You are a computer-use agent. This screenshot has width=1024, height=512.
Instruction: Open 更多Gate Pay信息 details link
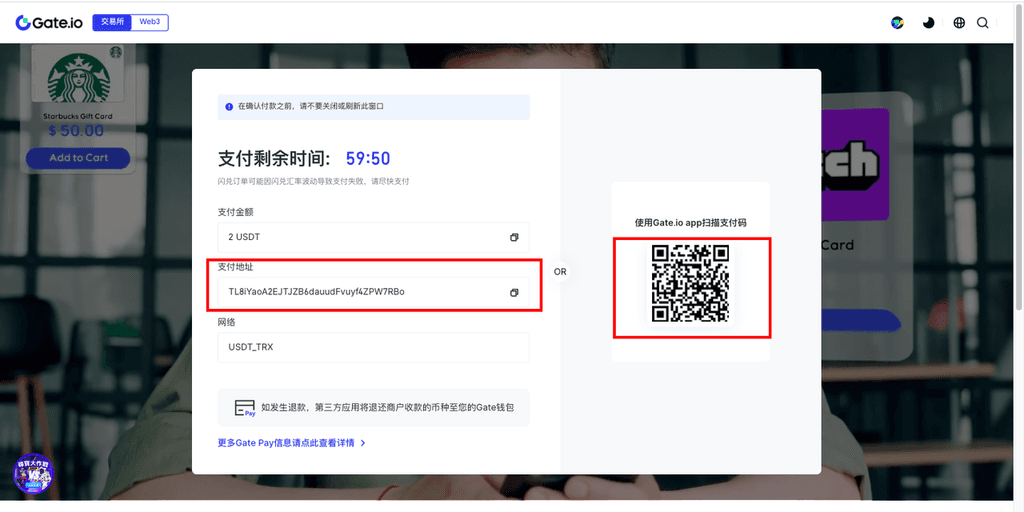[x=286, y=442]
